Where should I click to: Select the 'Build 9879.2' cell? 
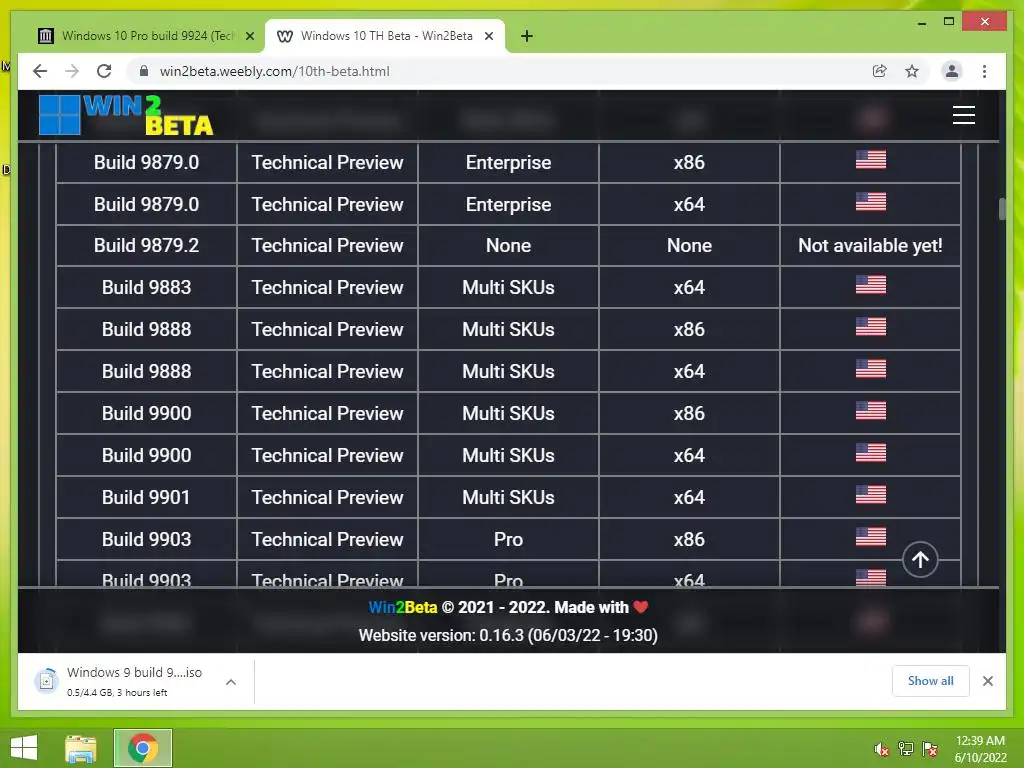[146, 246]
